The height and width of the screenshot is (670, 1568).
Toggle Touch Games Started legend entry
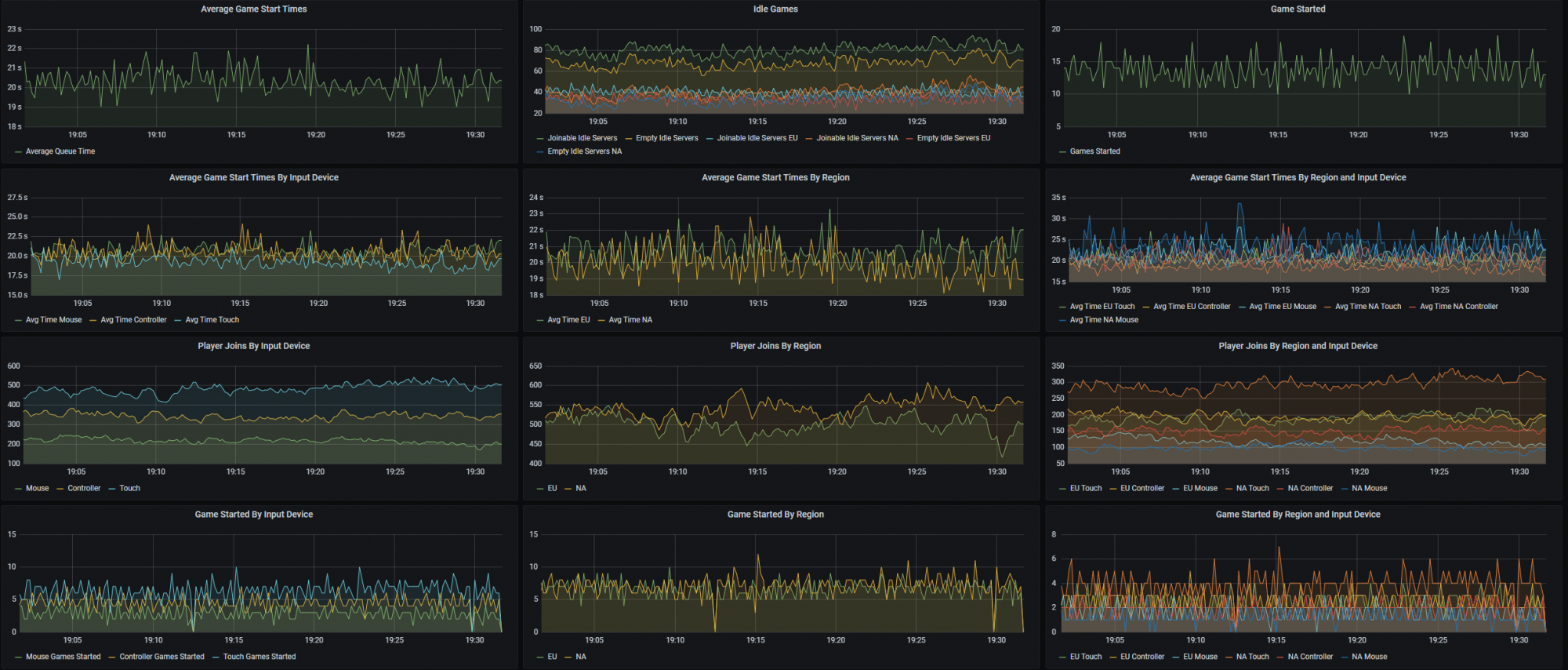(259, 657)
